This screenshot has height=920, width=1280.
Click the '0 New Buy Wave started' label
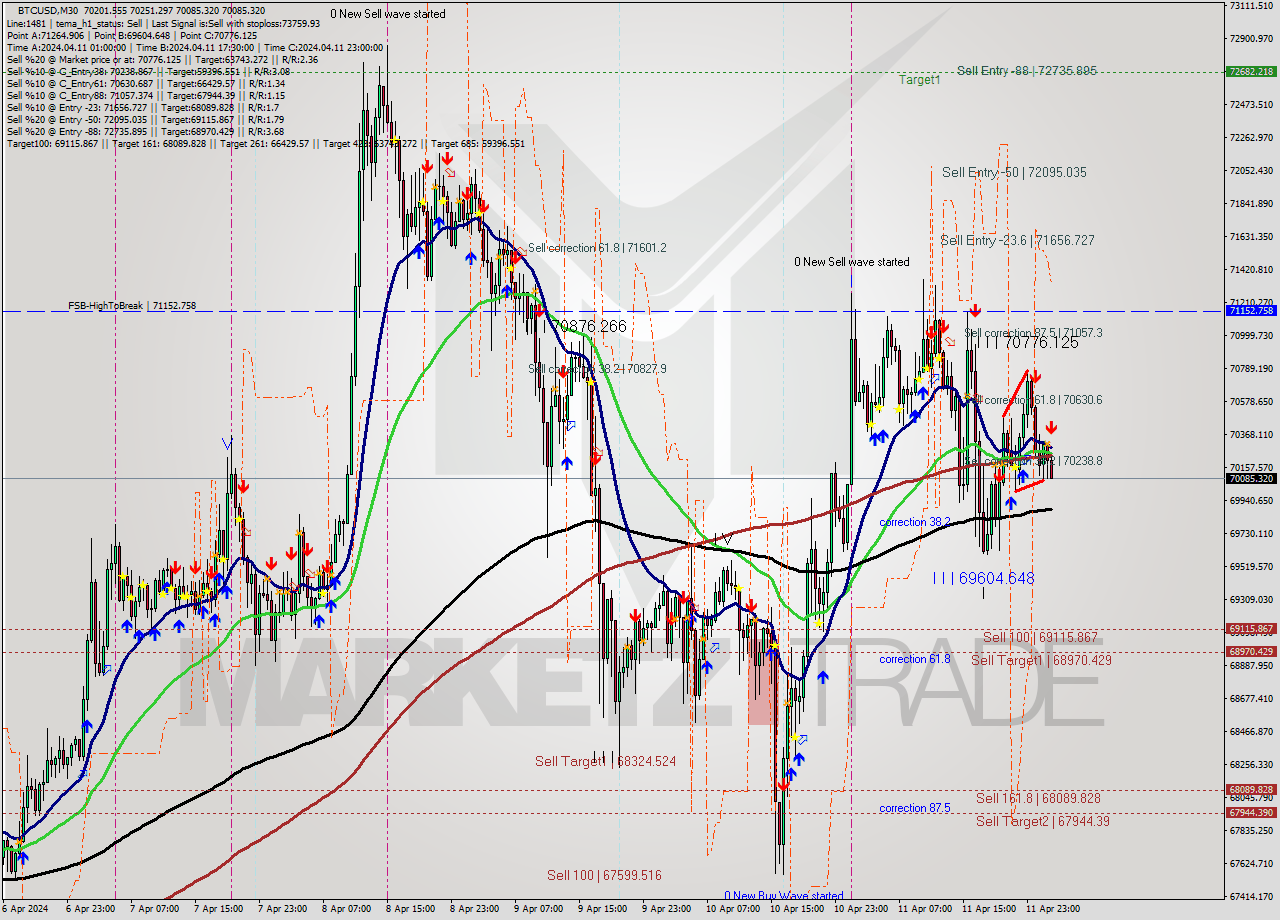[784, 896]
